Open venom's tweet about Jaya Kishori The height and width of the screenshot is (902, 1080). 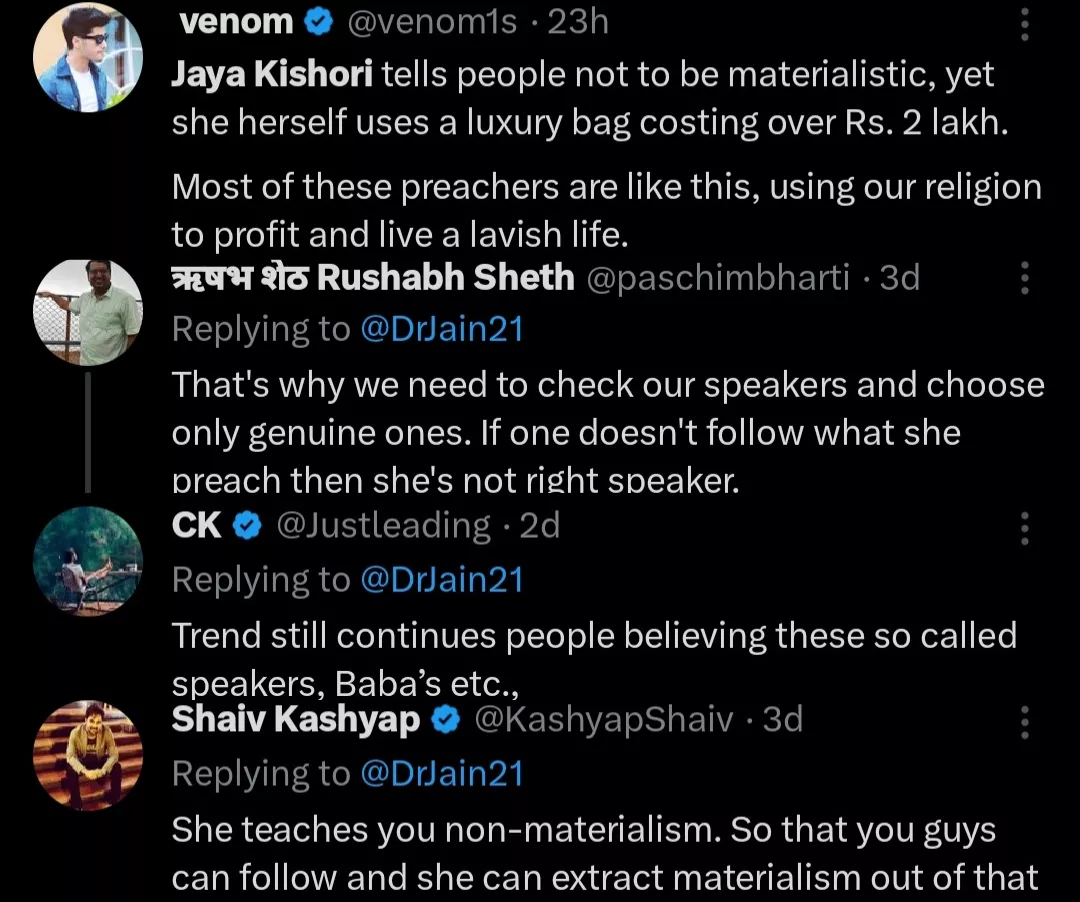pyautogui.click(x=600, y=150)
